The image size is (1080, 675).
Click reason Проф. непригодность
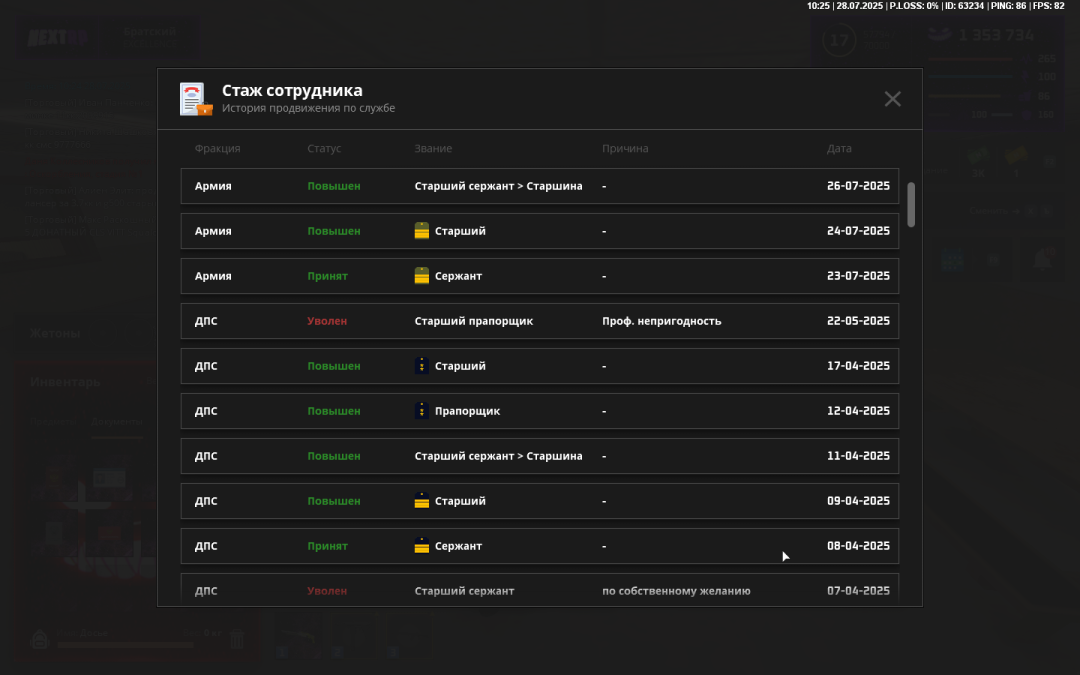pyautogui.click(x=661, y=321)
